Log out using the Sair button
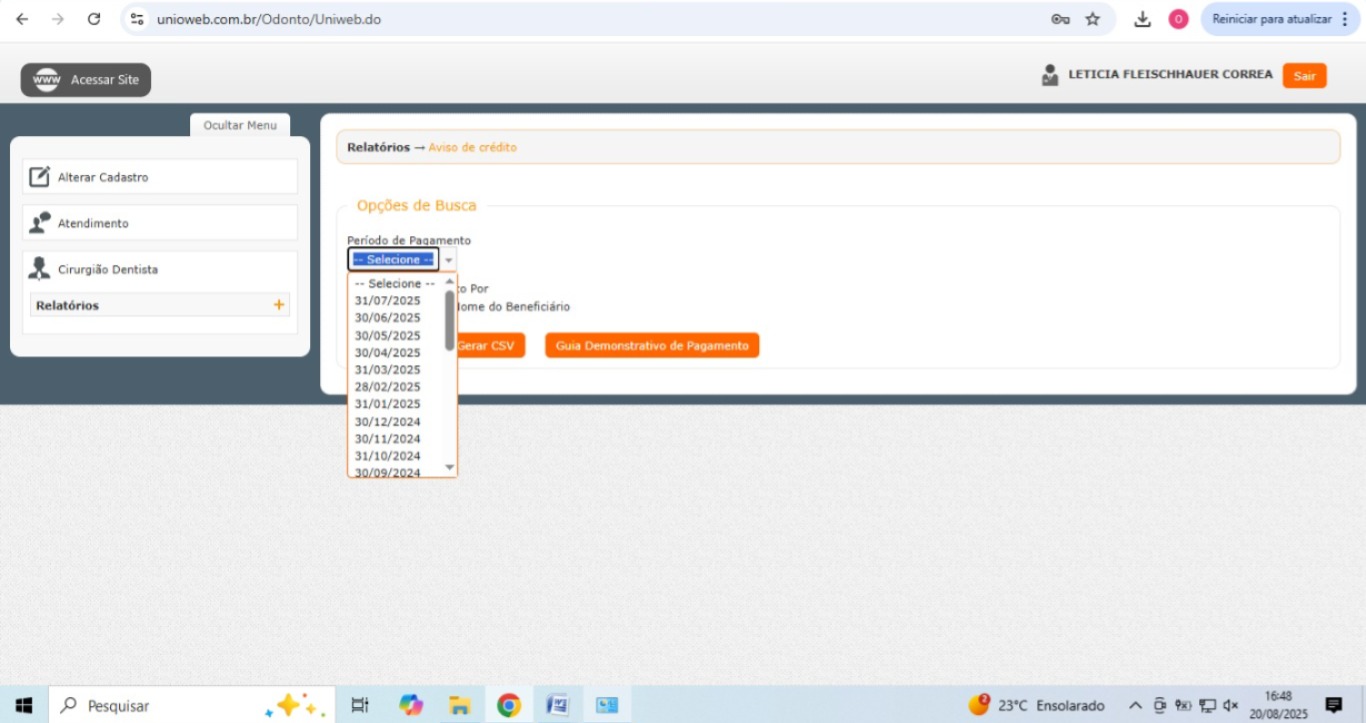Viewport: 1366px width, 723px height. pos(1304,76)
